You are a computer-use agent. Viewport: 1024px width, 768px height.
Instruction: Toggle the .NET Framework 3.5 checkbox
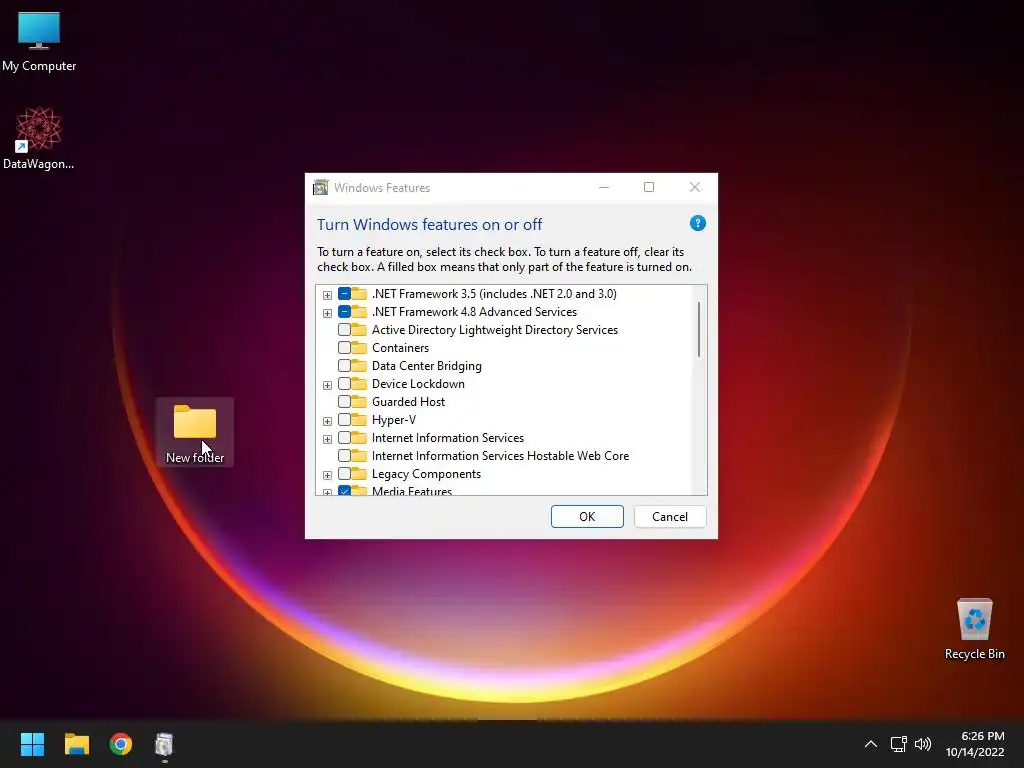point(344,293)
